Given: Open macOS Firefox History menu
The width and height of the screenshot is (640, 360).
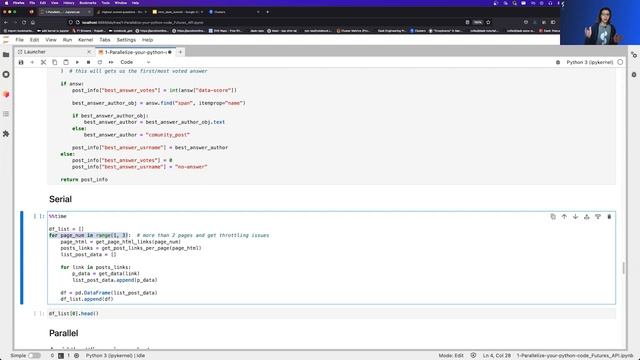Looking at the screenshot, I should point(69,3).
